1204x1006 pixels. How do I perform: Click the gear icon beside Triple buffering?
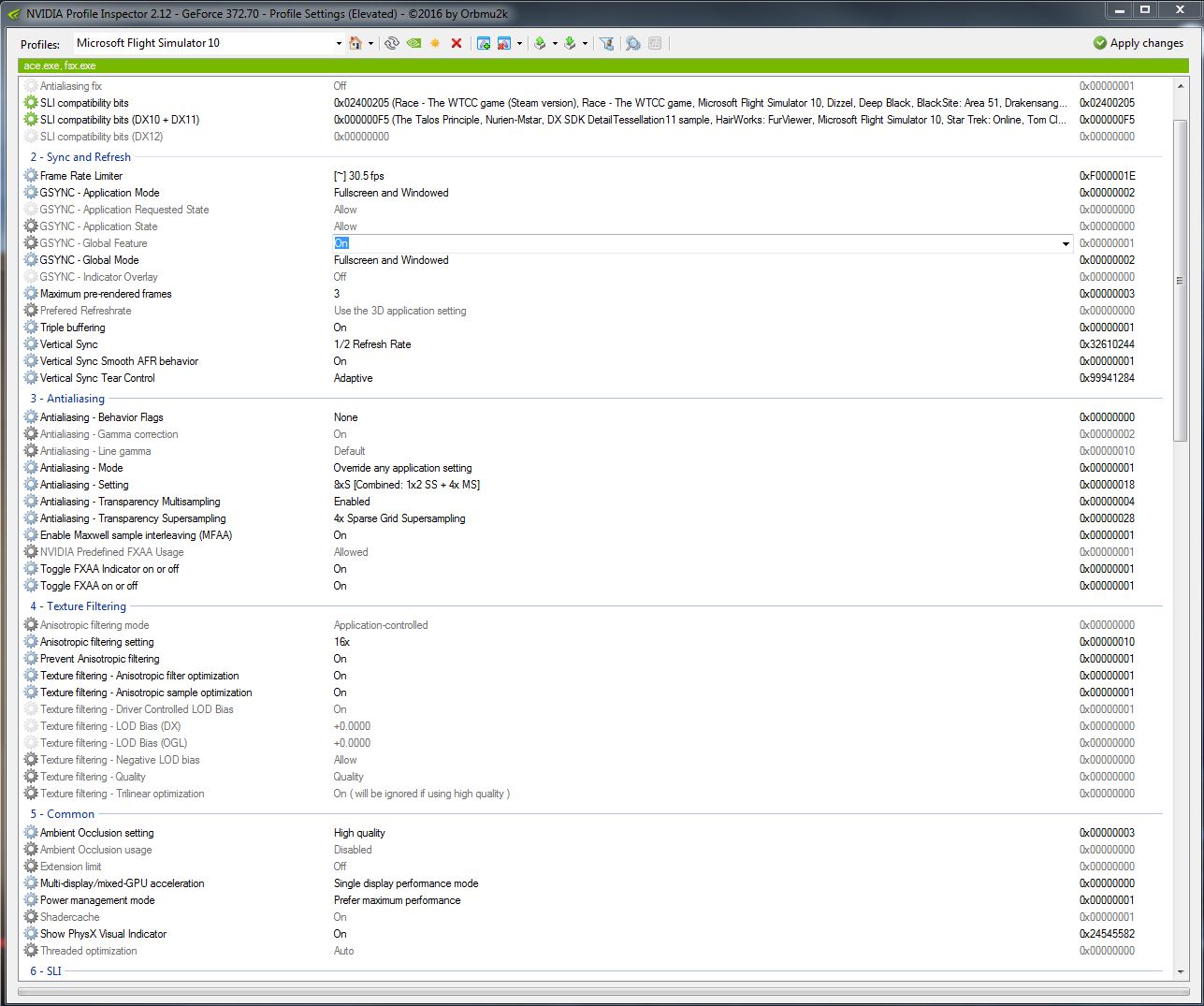coord(31,328)
